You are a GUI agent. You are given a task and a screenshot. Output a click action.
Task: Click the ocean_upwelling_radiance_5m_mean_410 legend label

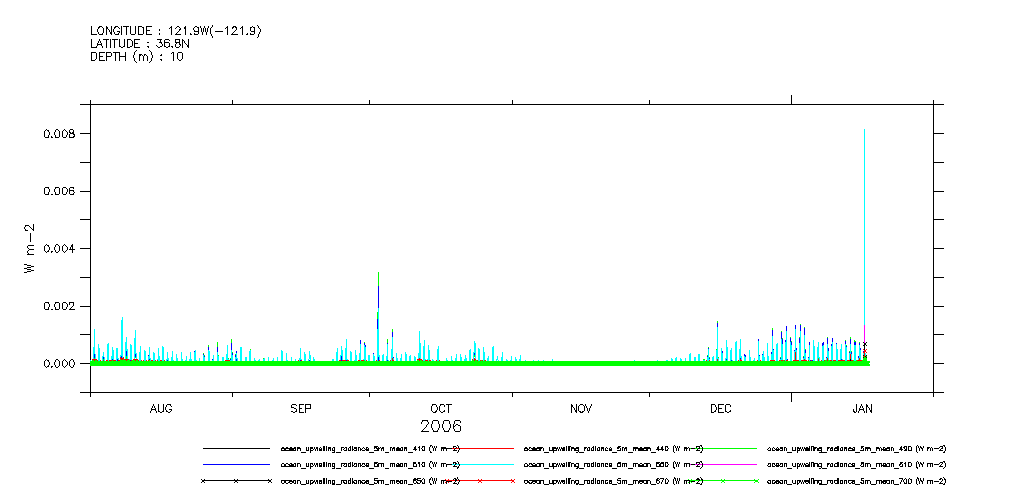370,449
